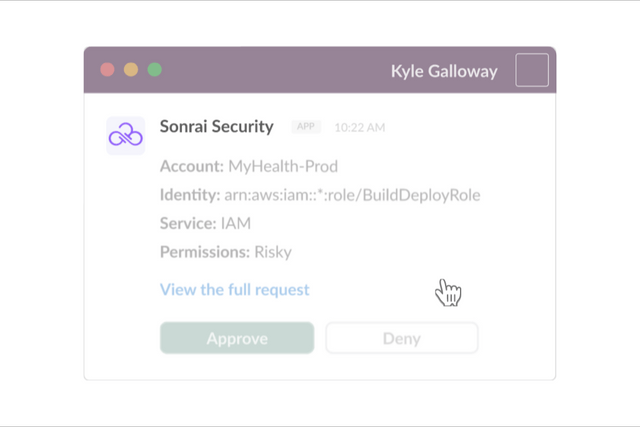Click the red close window dot

[107, 69]
